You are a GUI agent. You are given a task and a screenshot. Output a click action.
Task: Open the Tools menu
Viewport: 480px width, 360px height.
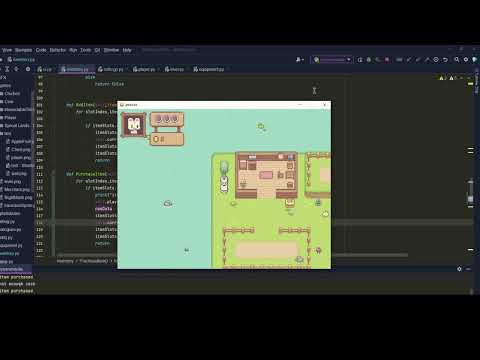(x=85, y=50)
